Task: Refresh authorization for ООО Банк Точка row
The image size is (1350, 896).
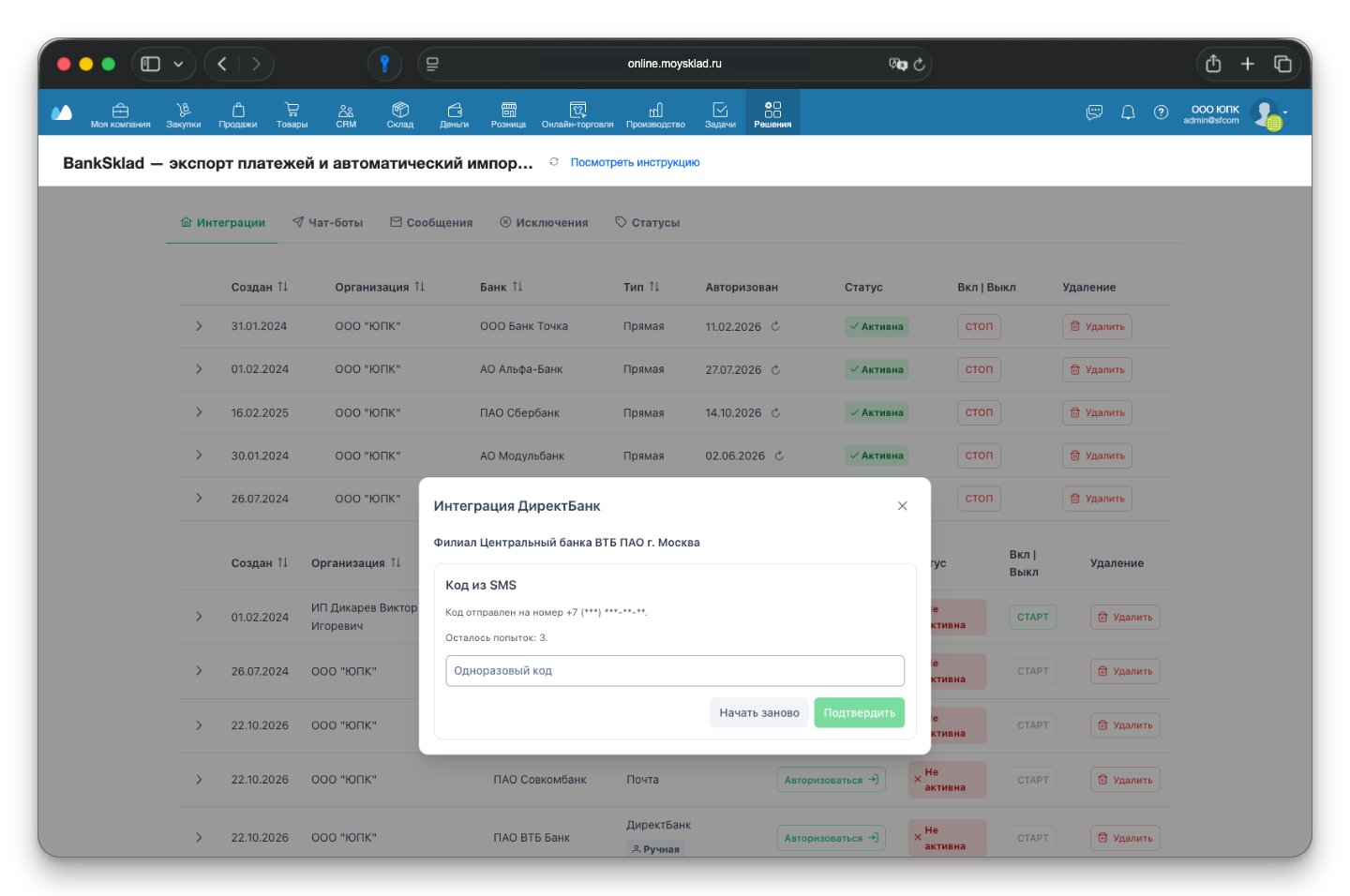Action: (x=775, y=326)
